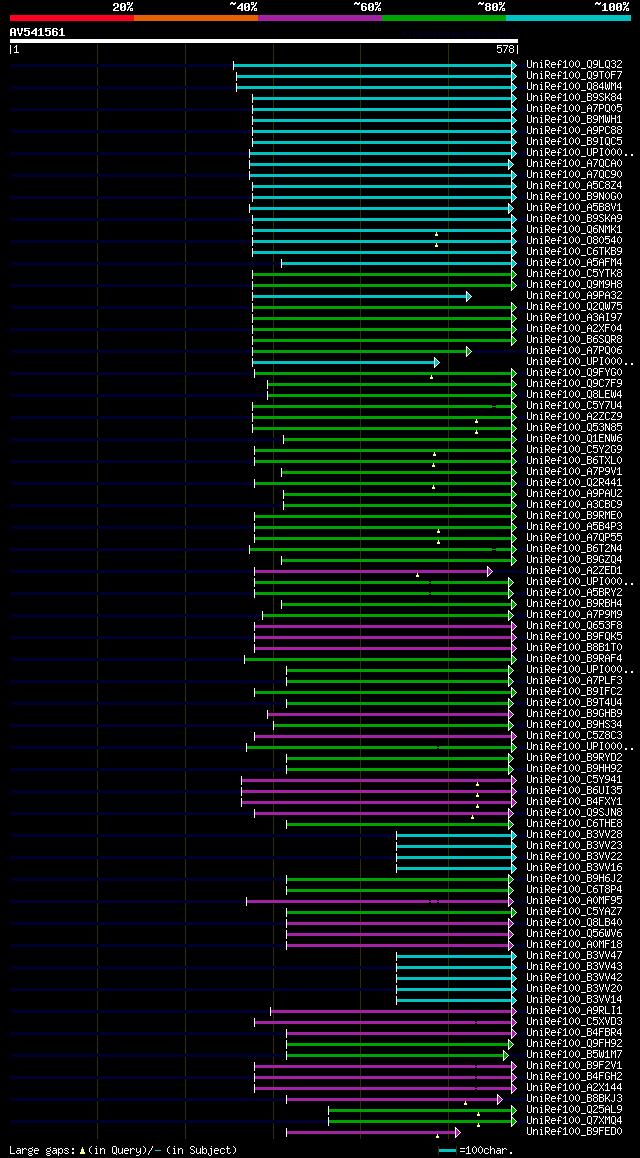Select the label UniRef100_A7QCA0
640x1158 pixels.
(x=574, y=163)
